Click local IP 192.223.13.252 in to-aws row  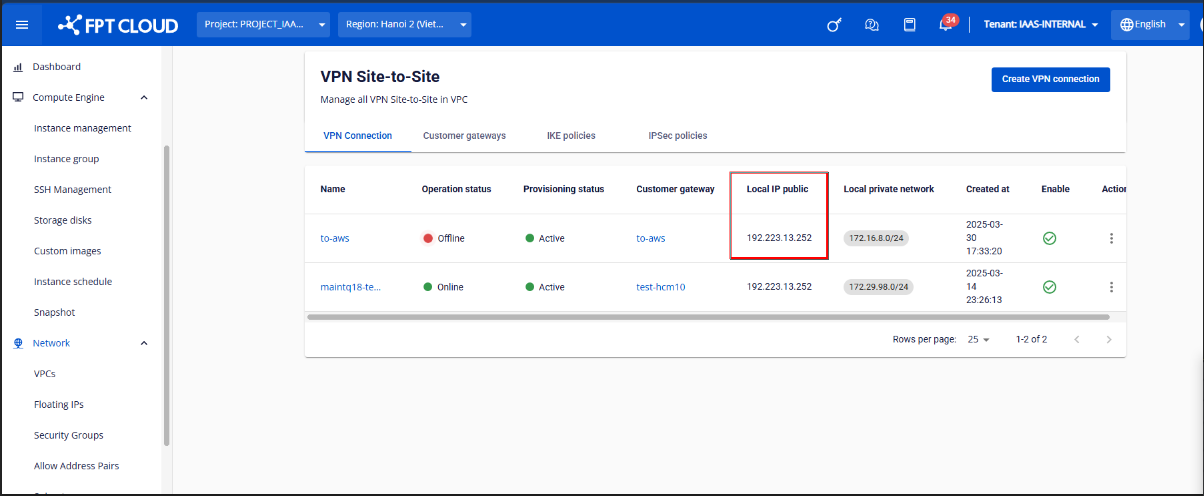point(780,238)
